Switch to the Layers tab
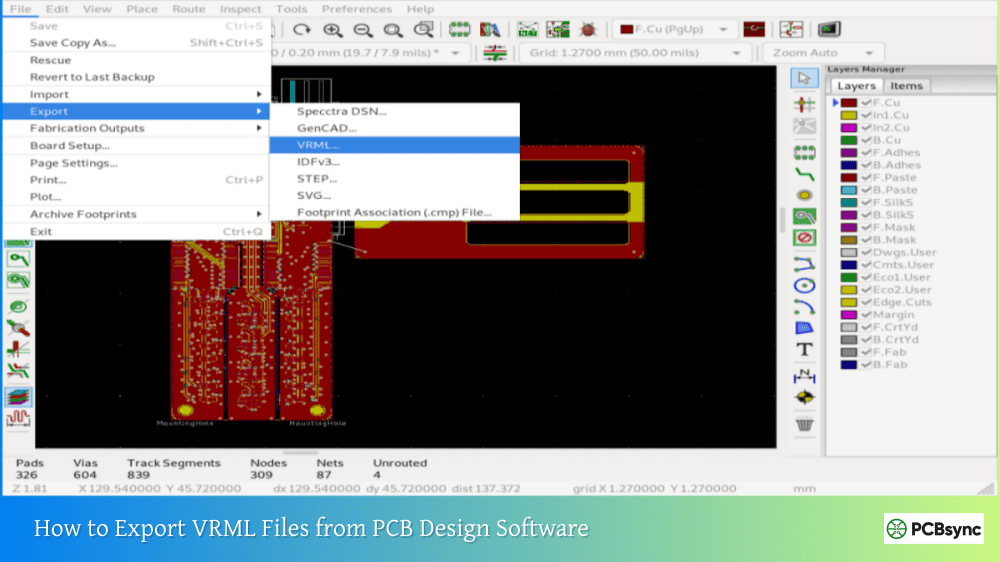Screen dimensions: 1000x562 click(x=856, y=85)
